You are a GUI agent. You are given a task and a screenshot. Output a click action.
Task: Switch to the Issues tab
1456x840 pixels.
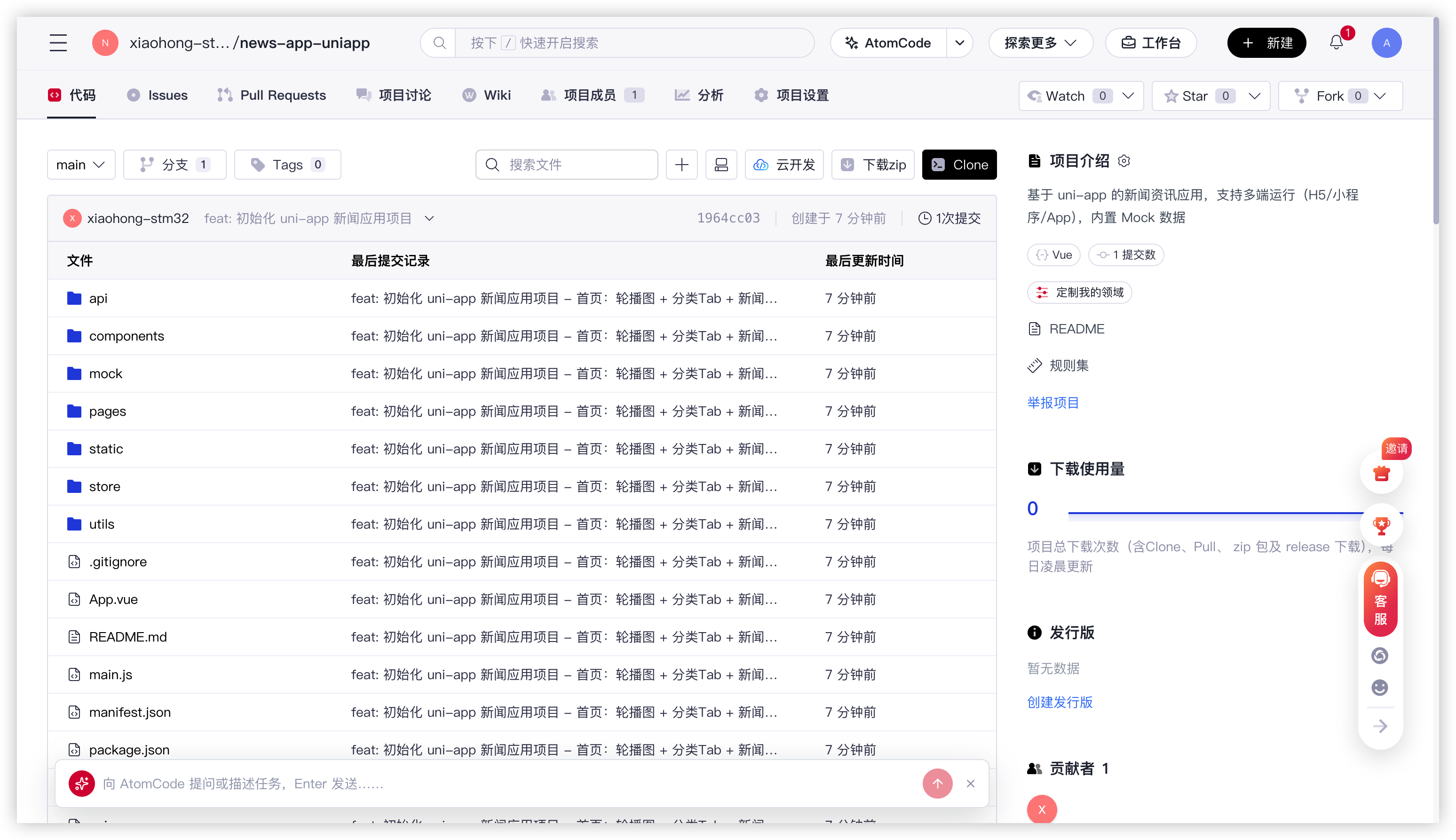click(157, 95)
